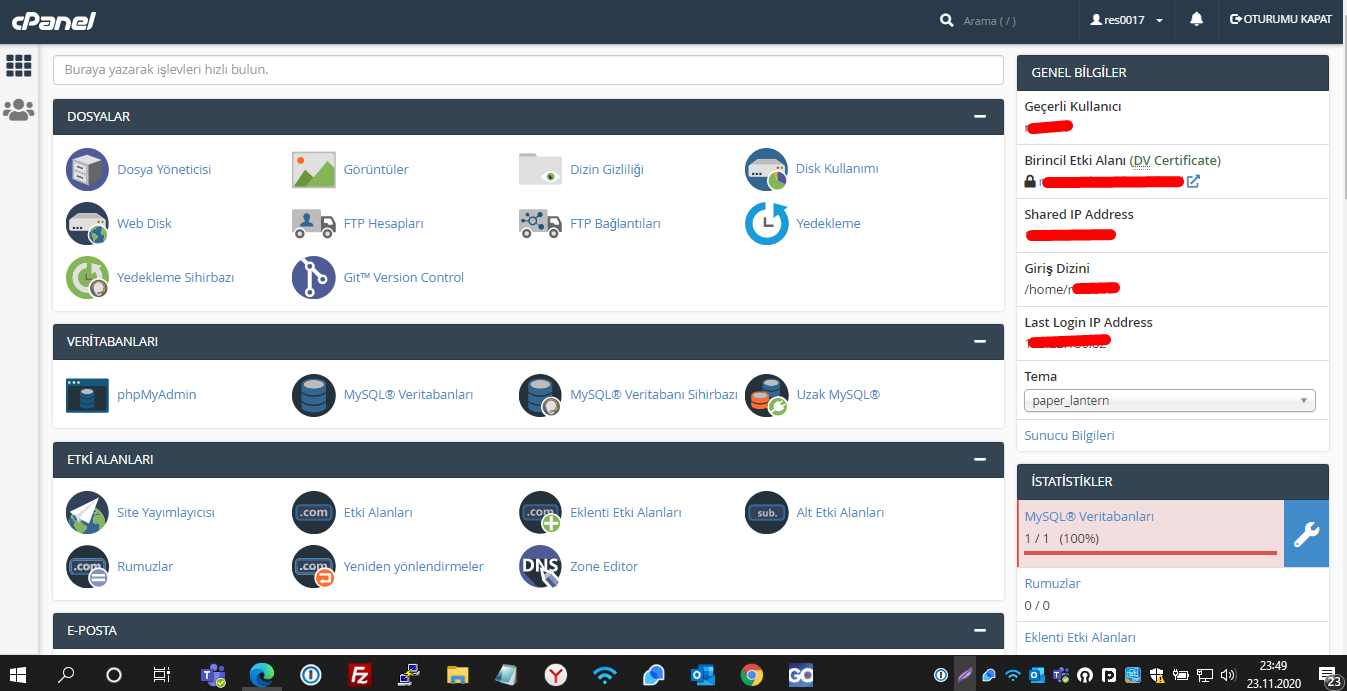Collapse the DOSYALAR section with the minus
The width and height of the screenshot is (1347, 691).
point(980,116)
